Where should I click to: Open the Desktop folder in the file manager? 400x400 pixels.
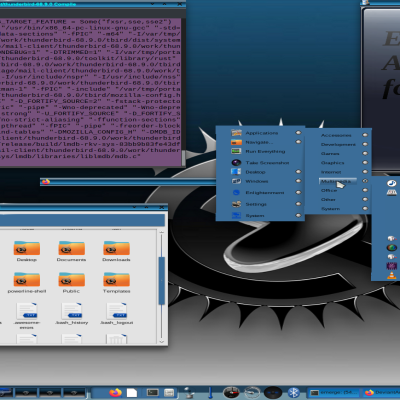pyautogui.click(x=27, y=251)
